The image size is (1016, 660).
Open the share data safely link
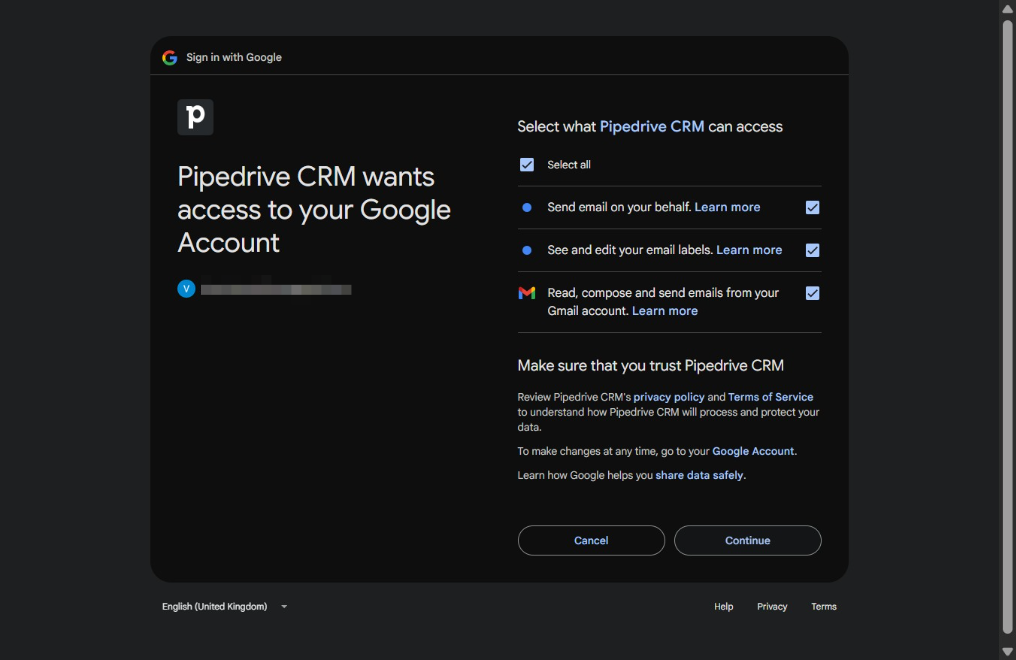pyautogui.click(x=699, y=475)
